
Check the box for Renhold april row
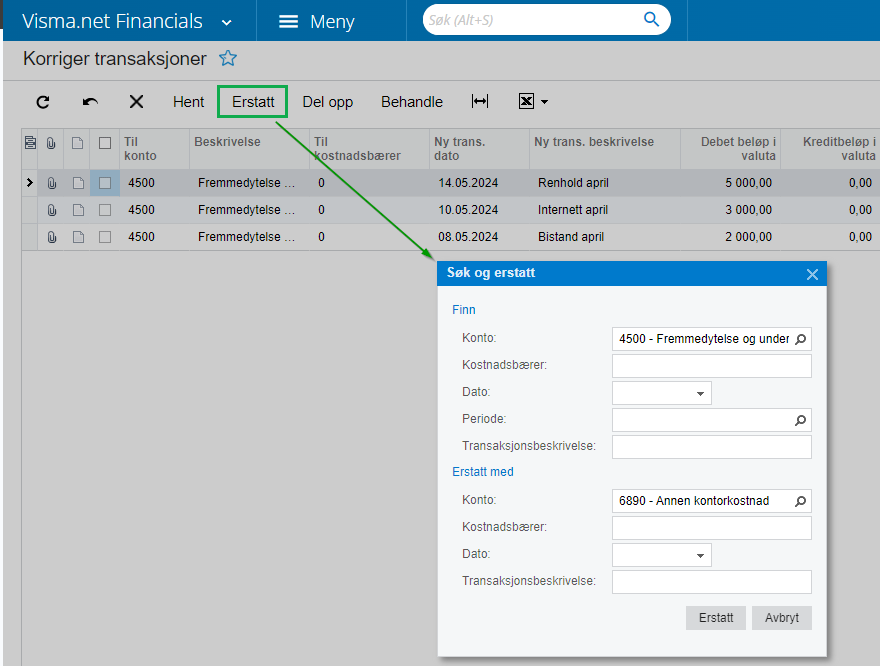click(105, 183)
